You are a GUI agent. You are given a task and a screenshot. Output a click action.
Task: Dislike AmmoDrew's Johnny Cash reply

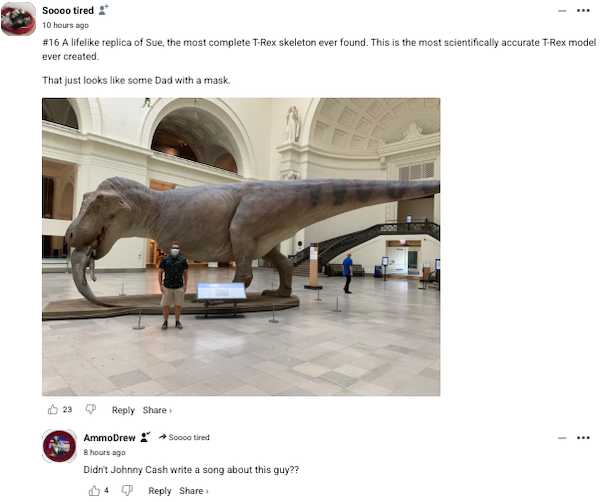(x=127, y=491)
